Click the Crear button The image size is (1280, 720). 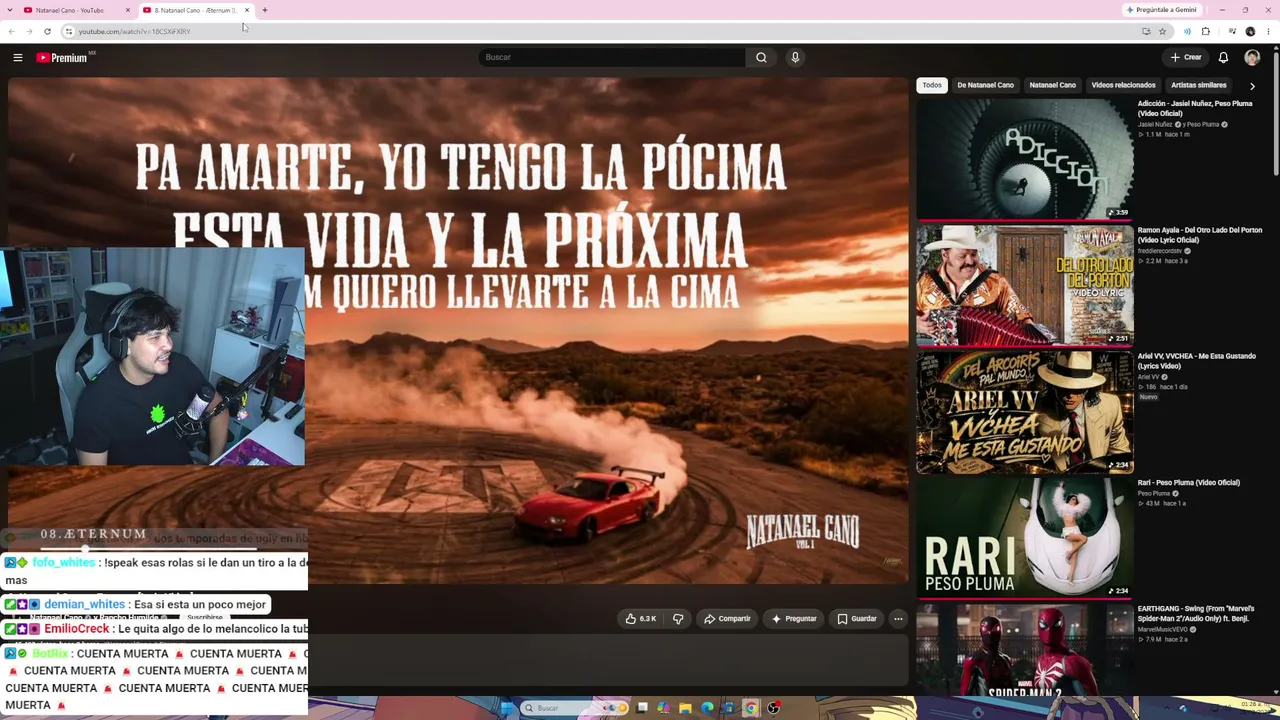pos(1186,58)
